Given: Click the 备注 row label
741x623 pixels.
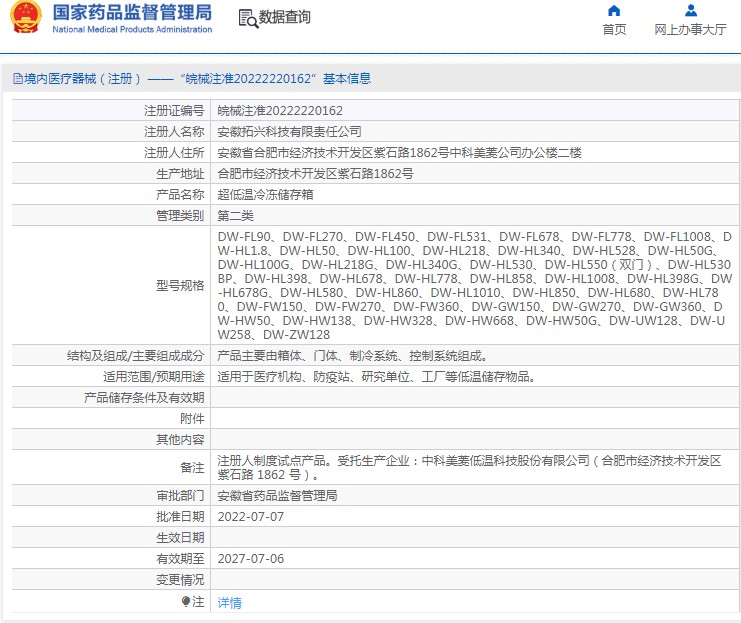Looking at the screenshot, I should click(192, 467).
